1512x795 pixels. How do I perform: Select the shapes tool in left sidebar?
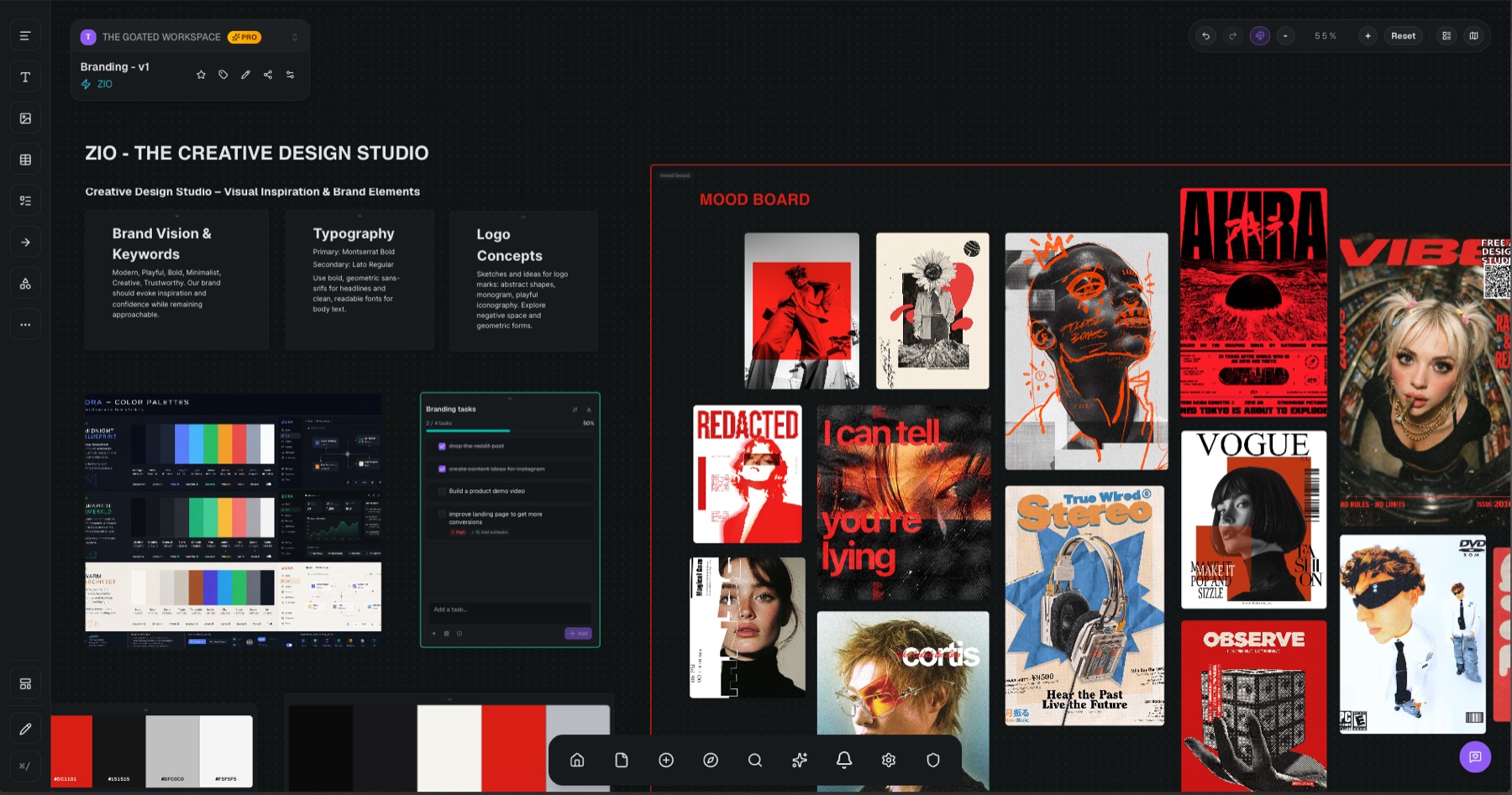click(25, 284)
